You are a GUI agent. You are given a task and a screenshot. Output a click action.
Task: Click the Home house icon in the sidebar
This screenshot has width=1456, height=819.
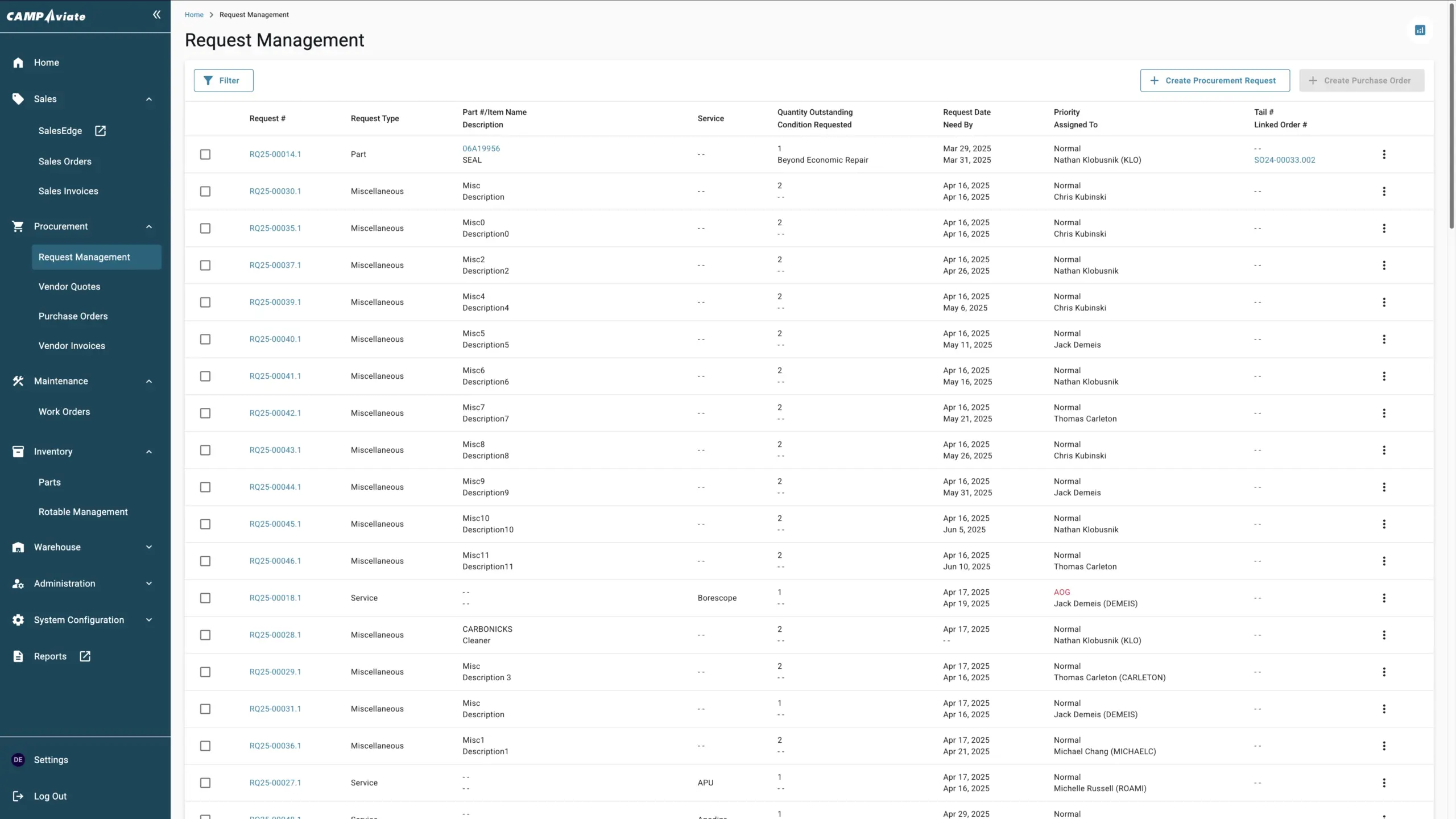[x=18, y=63]
